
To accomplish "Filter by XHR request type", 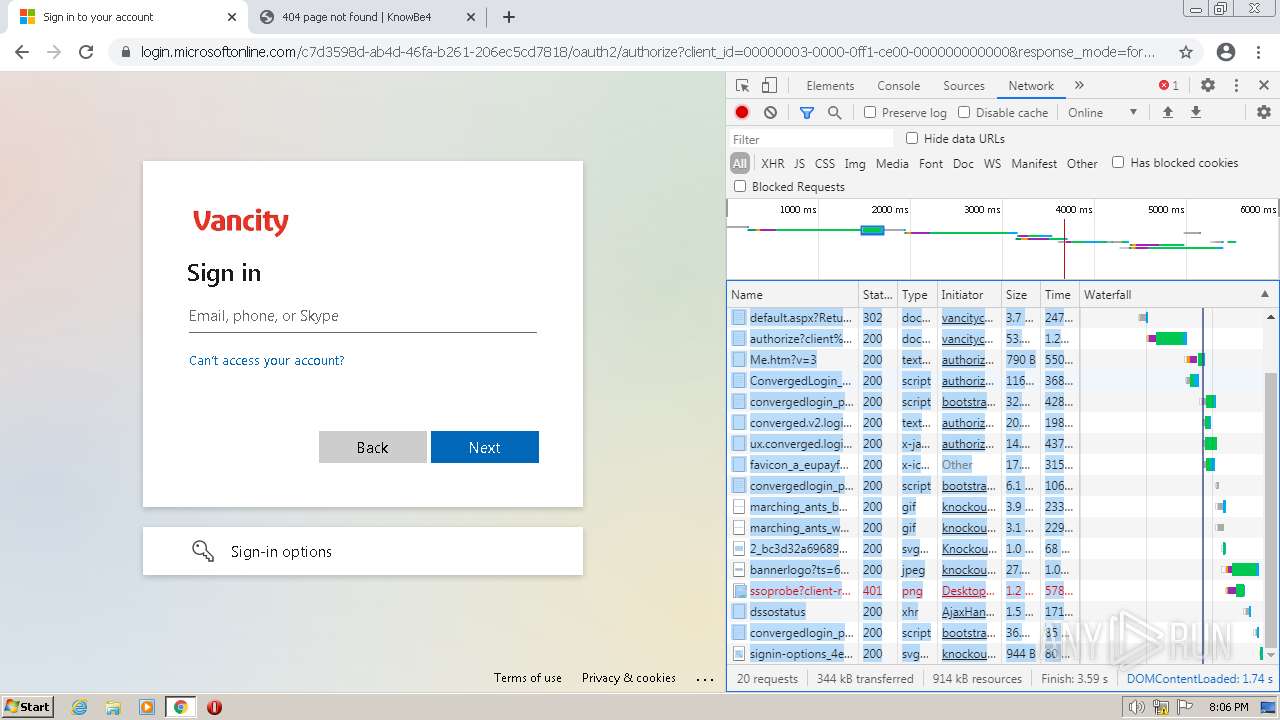I will (x=773, y=164).
